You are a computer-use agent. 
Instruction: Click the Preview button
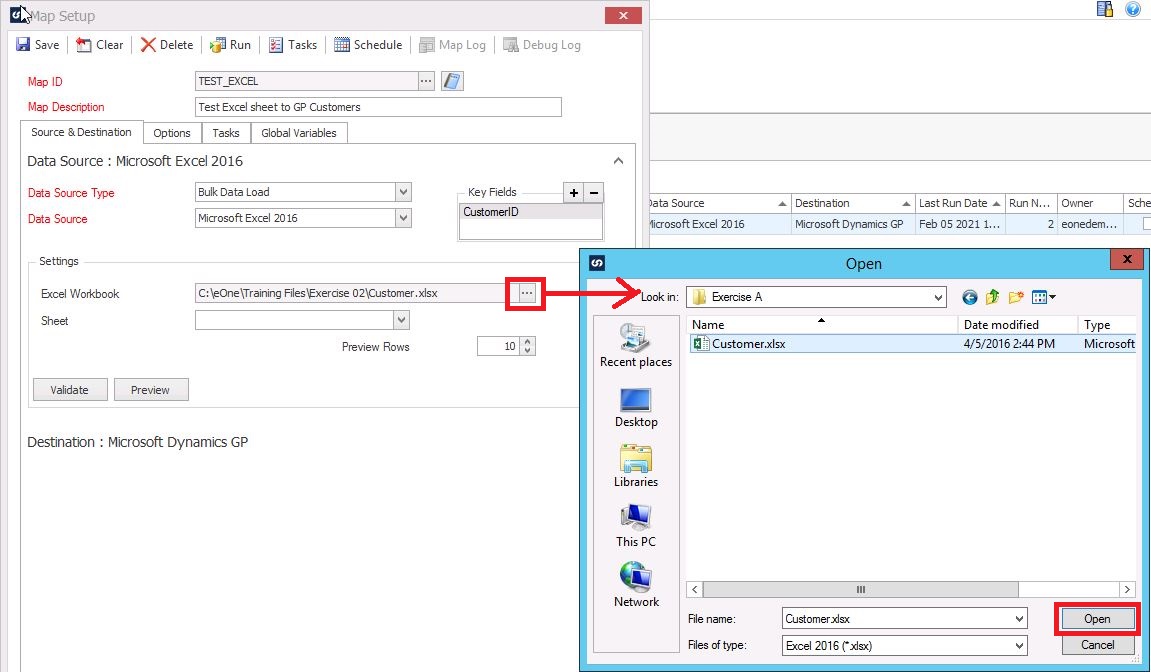[x=150, y=390]
